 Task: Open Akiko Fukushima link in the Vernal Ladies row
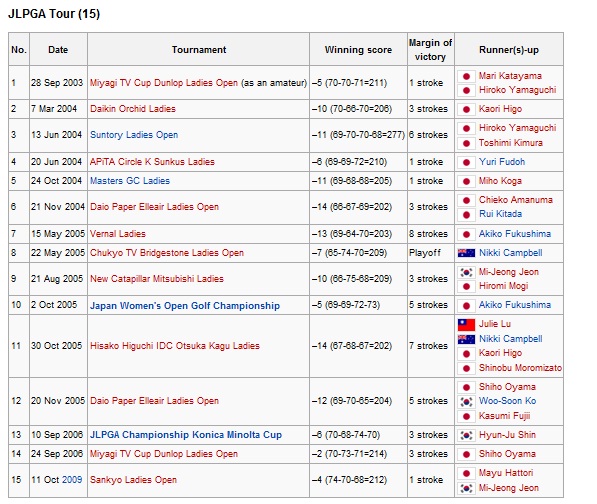point(515,234)
